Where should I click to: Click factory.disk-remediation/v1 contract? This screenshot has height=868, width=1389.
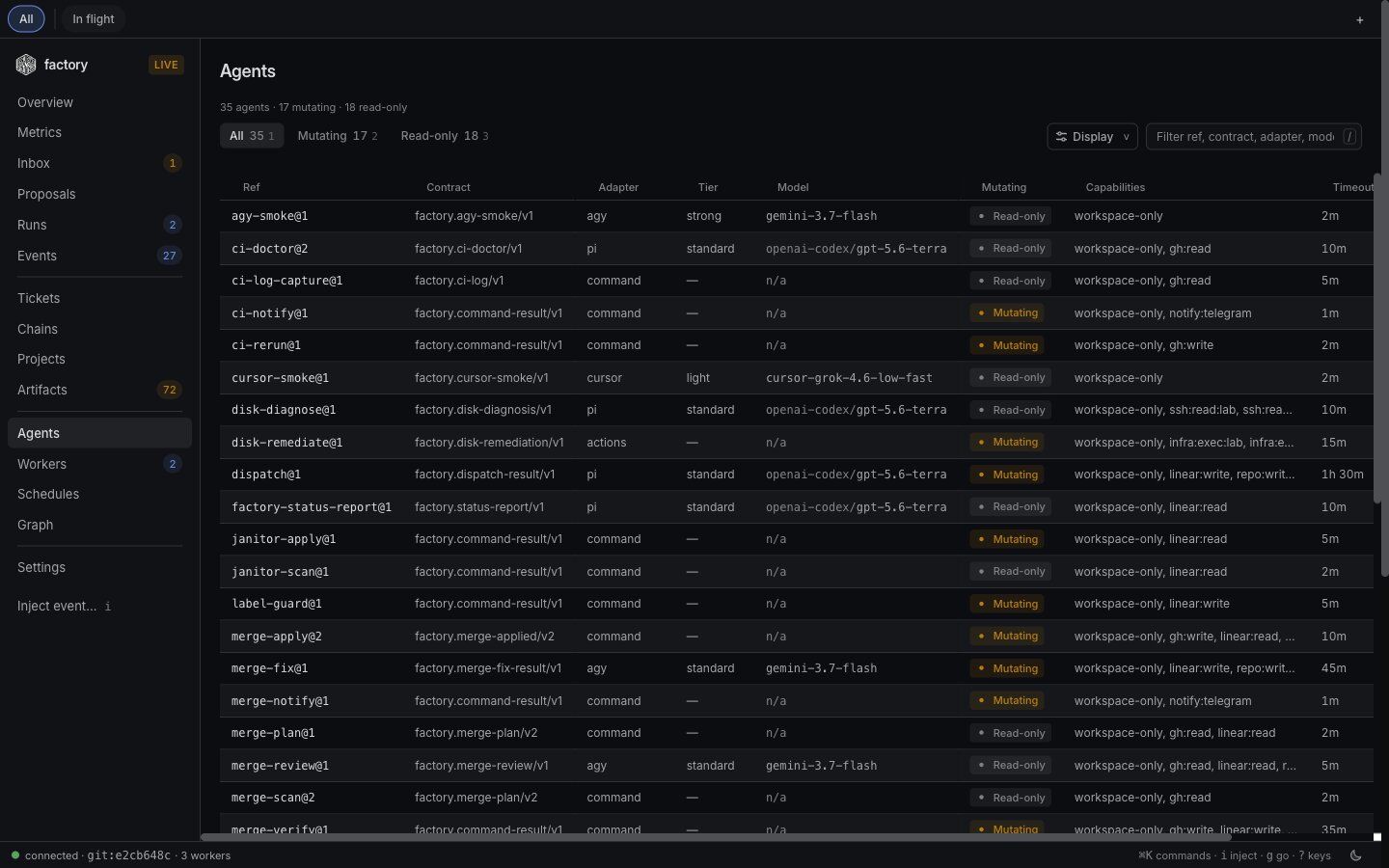[x=489, y=443]
